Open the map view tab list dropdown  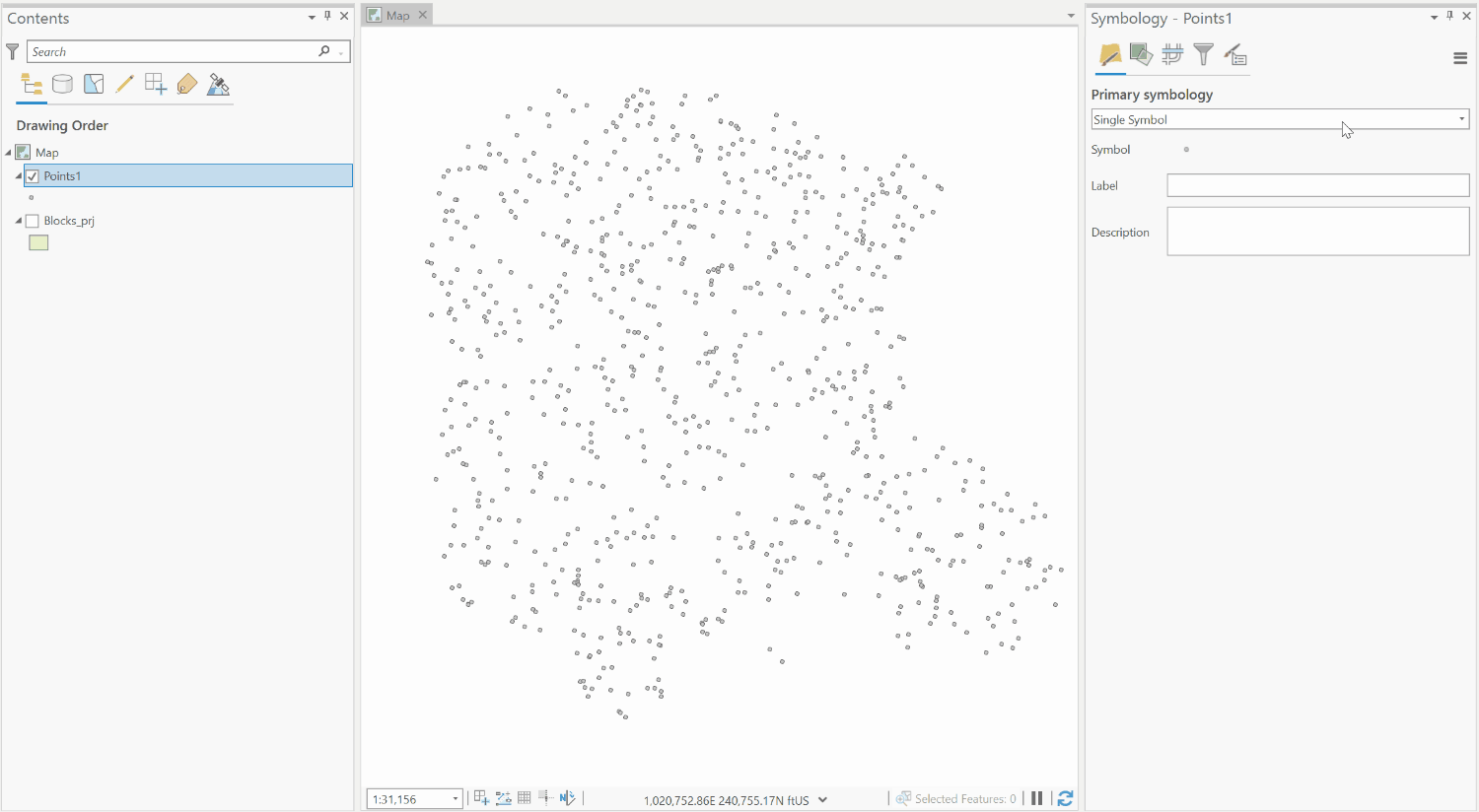point(1071,16)
